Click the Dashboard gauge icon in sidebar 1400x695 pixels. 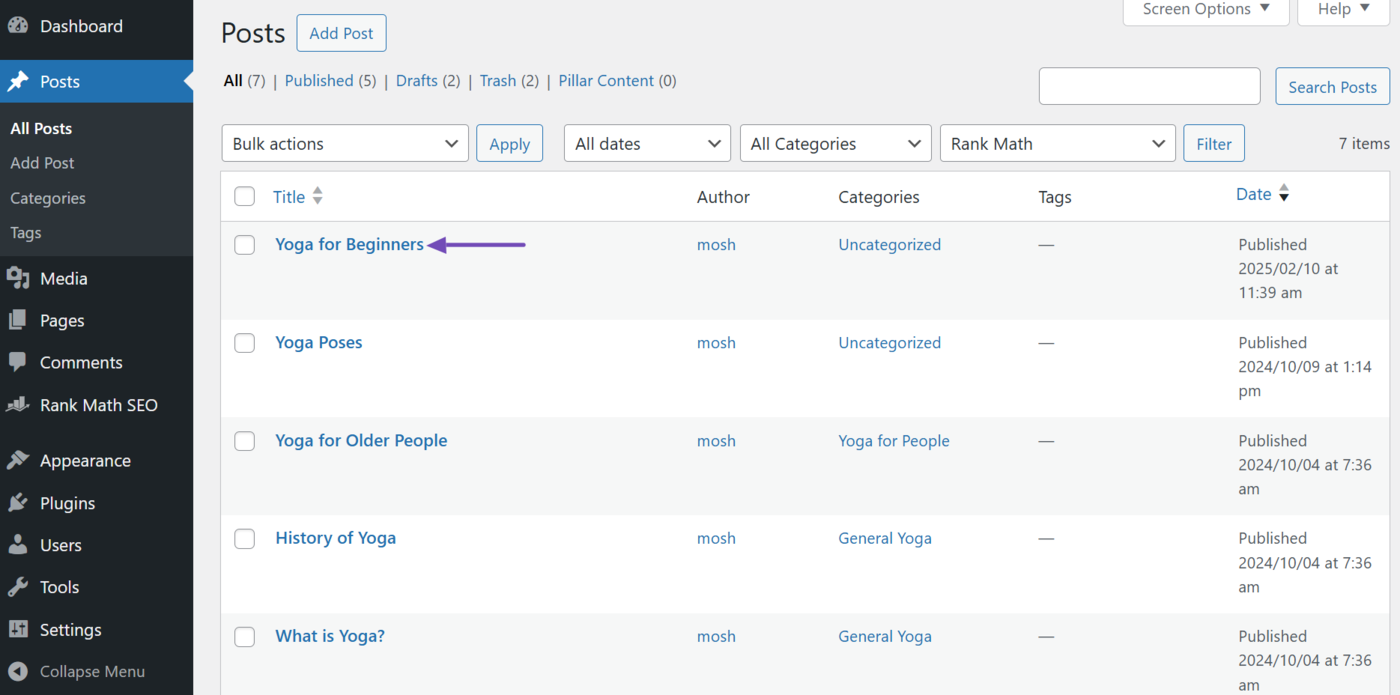18,26
